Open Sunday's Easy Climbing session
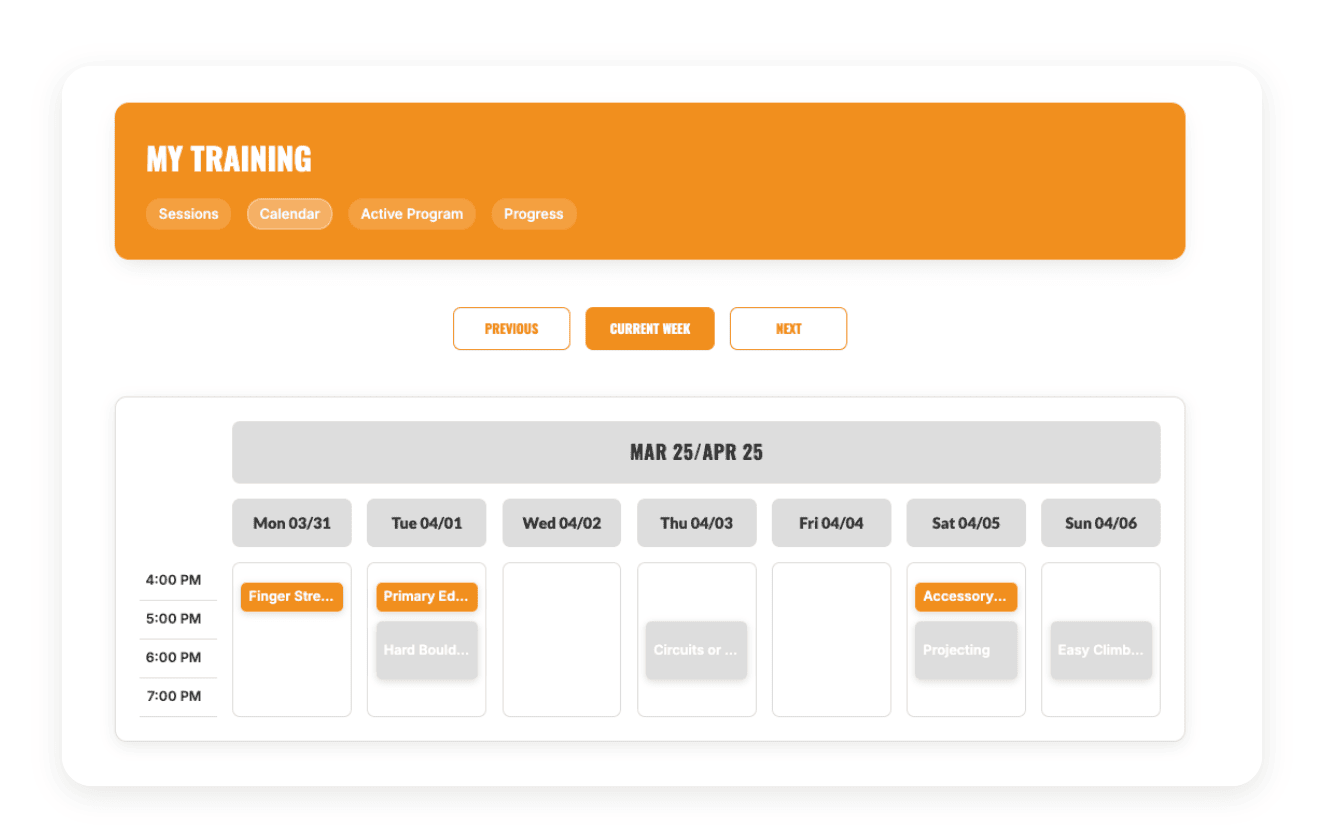This screenshot has width=1318, height=838. point(1100,650)
